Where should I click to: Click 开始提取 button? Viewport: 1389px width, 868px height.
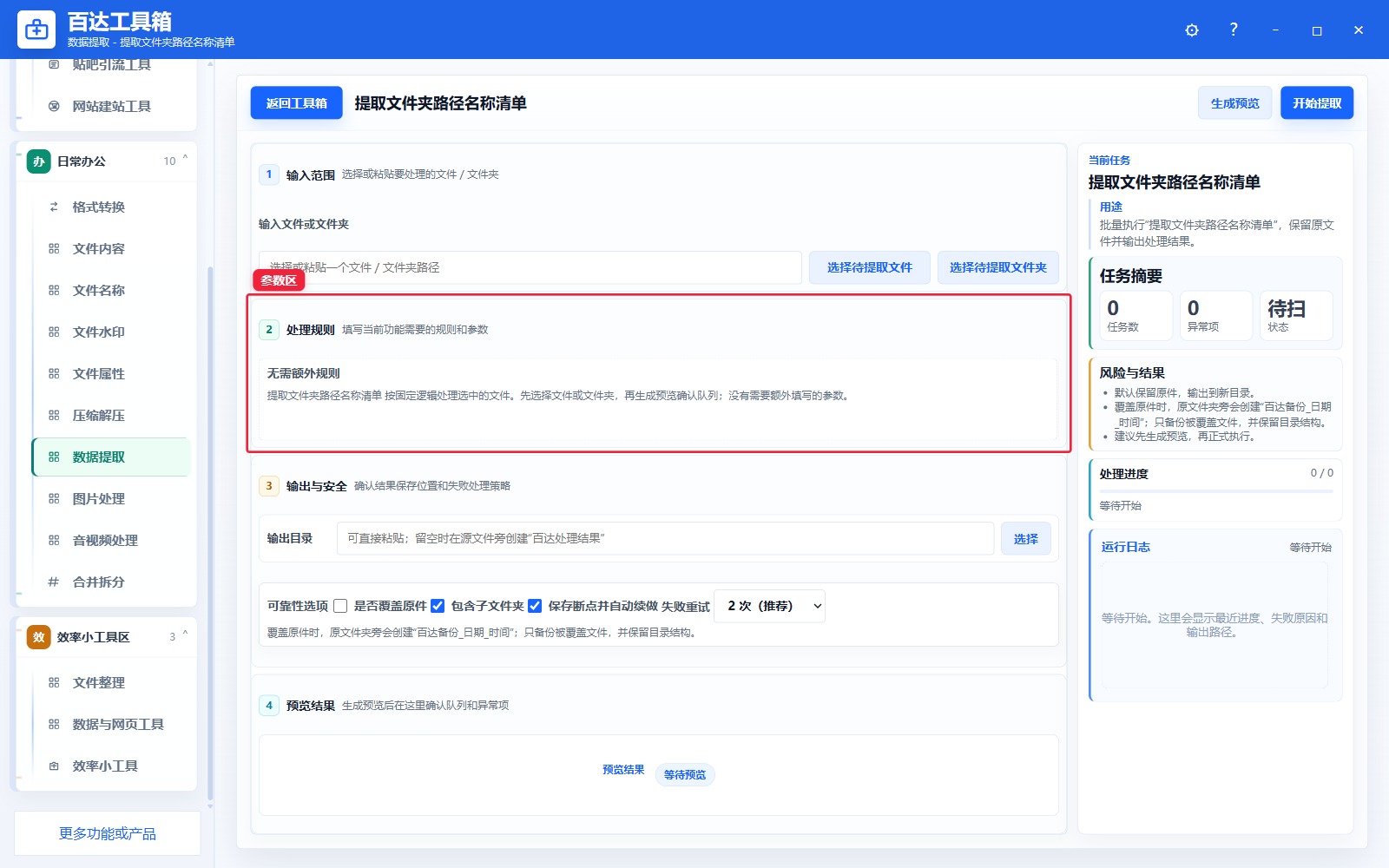tap(1317, 103)
